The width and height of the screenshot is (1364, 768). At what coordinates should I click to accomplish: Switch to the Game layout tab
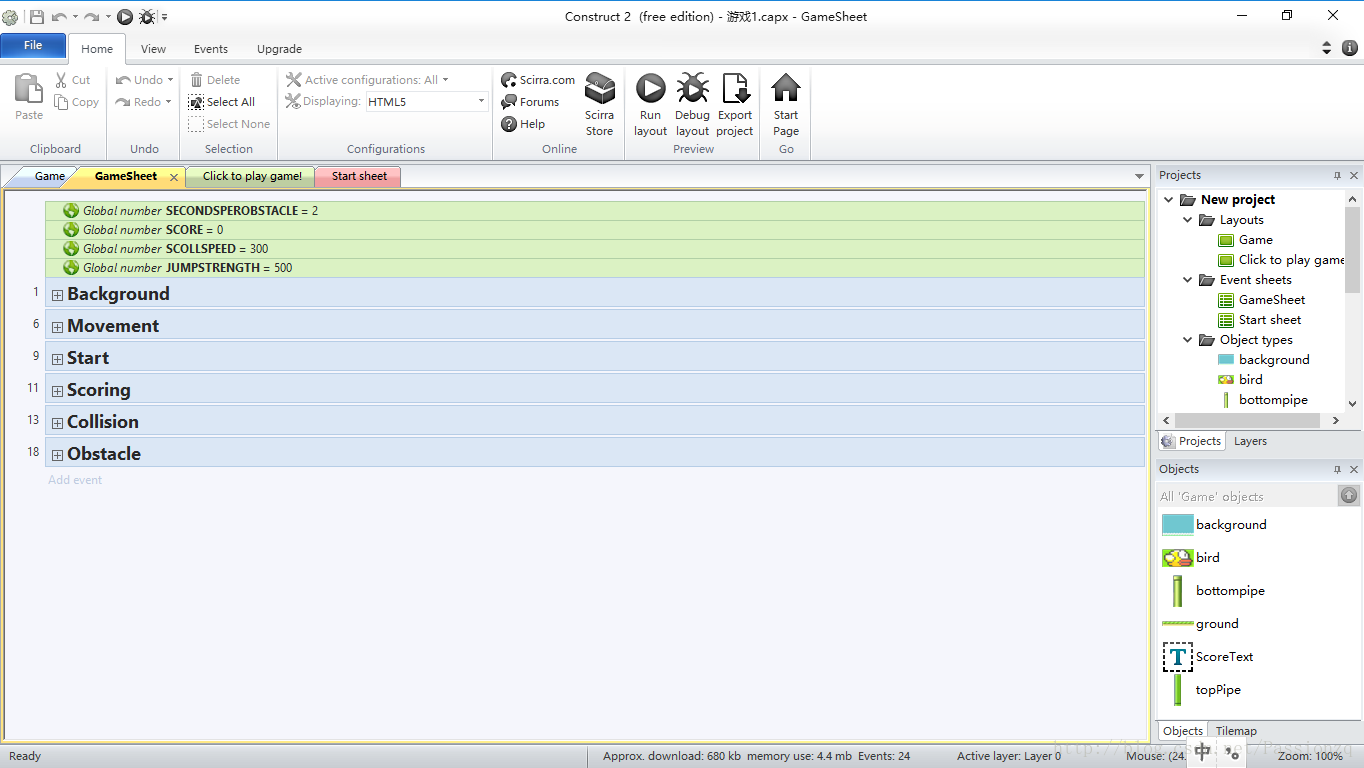click(x=49, y=176)
